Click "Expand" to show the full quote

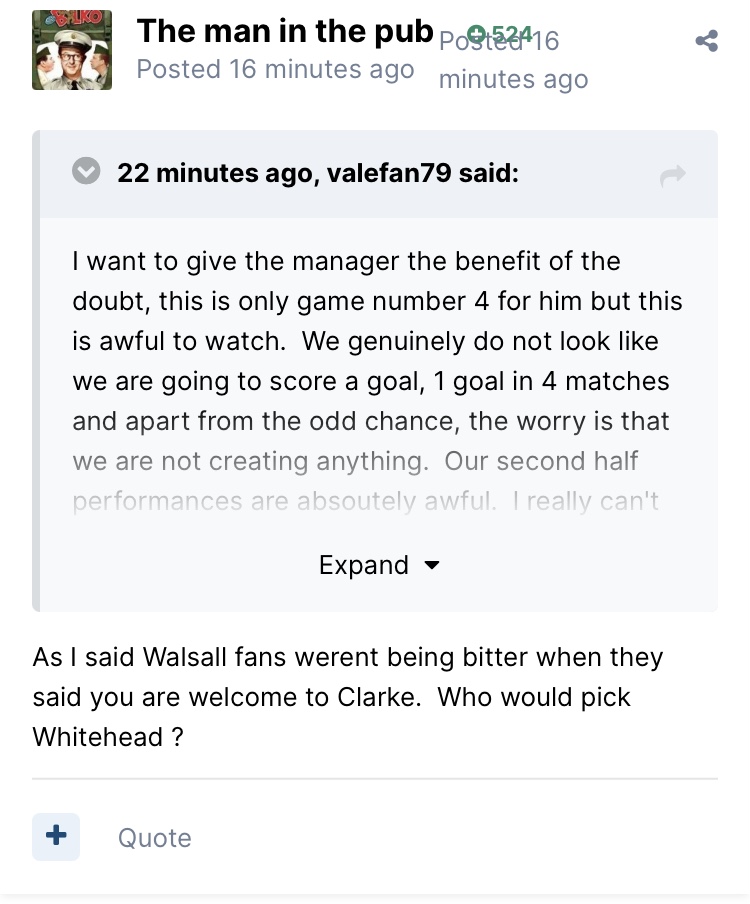coord(364,565)
